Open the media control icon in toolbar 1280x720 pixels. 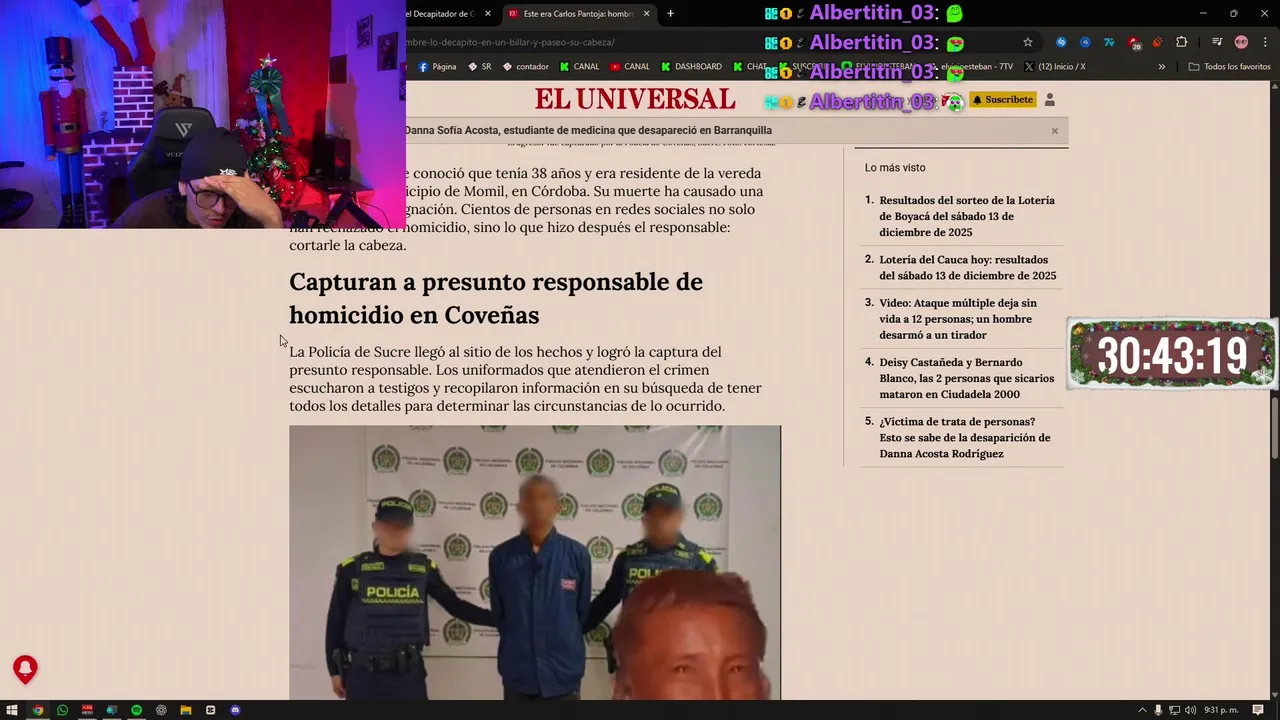(x=1217, y=42)
